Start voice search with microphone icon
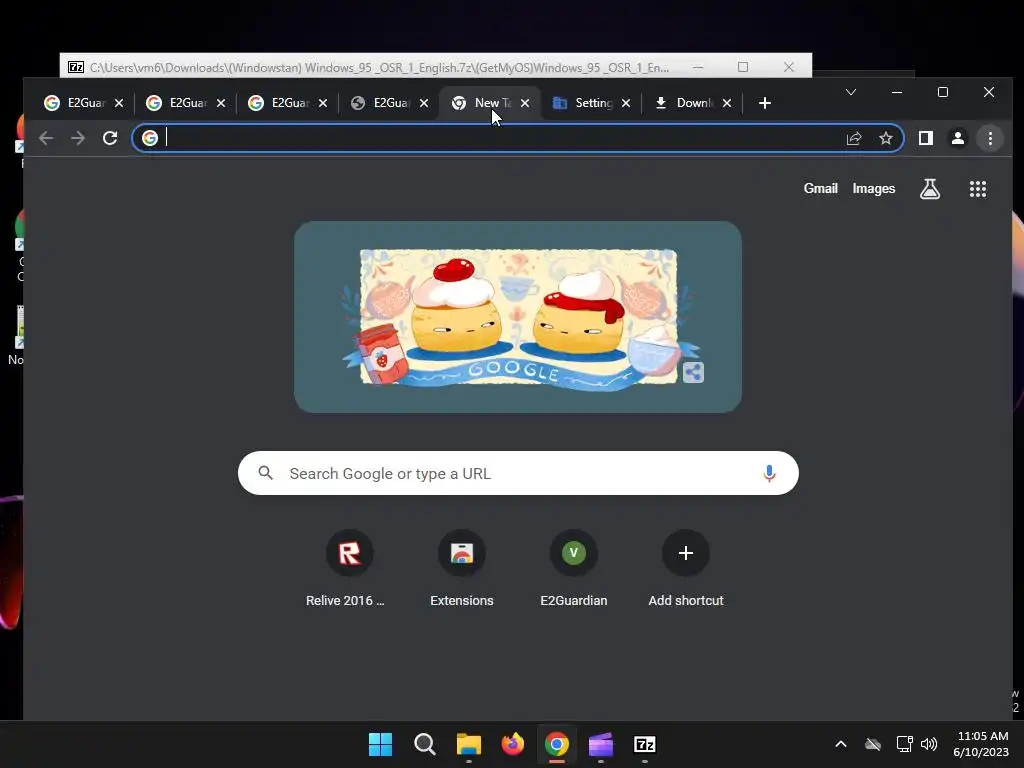This screenshot has height=768, width=1024. tap(769, 473)
